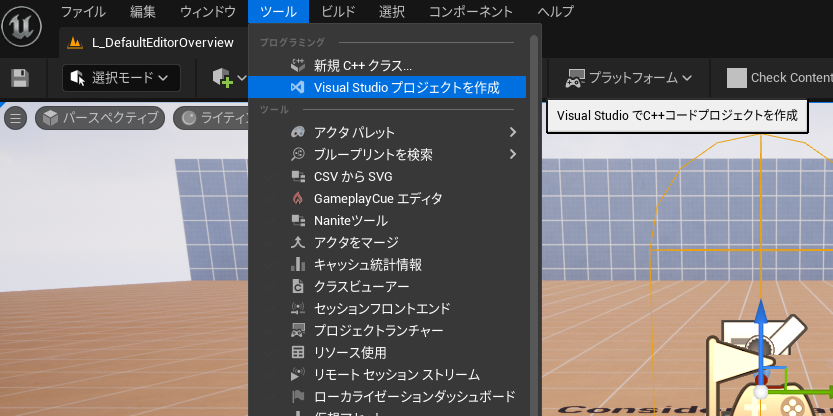The width and height of the screenshot is (833, 416).
Task: Click the Check Content square icon
Action: pos(736,78)
